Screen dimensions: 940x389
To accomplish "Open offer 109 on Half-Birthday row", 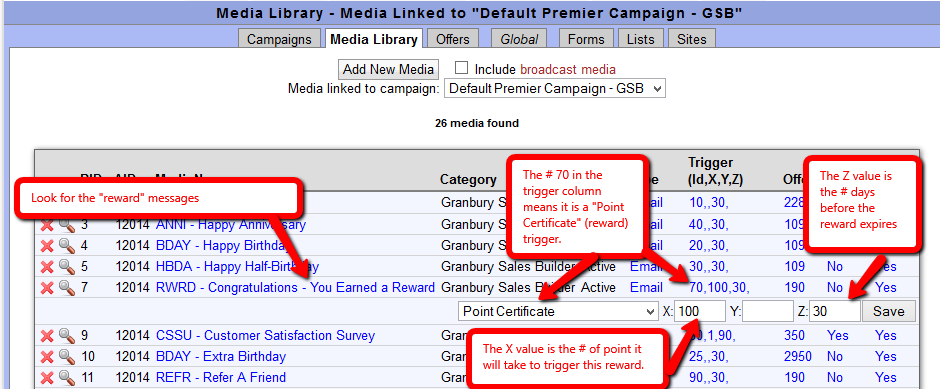I will 794,267.
